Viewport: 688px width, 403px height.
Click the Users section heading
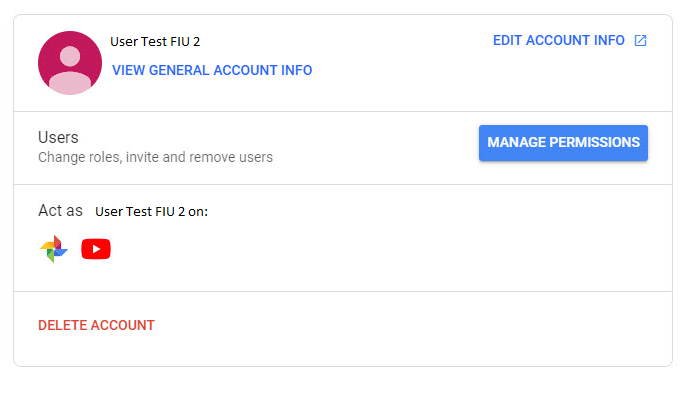58,137
